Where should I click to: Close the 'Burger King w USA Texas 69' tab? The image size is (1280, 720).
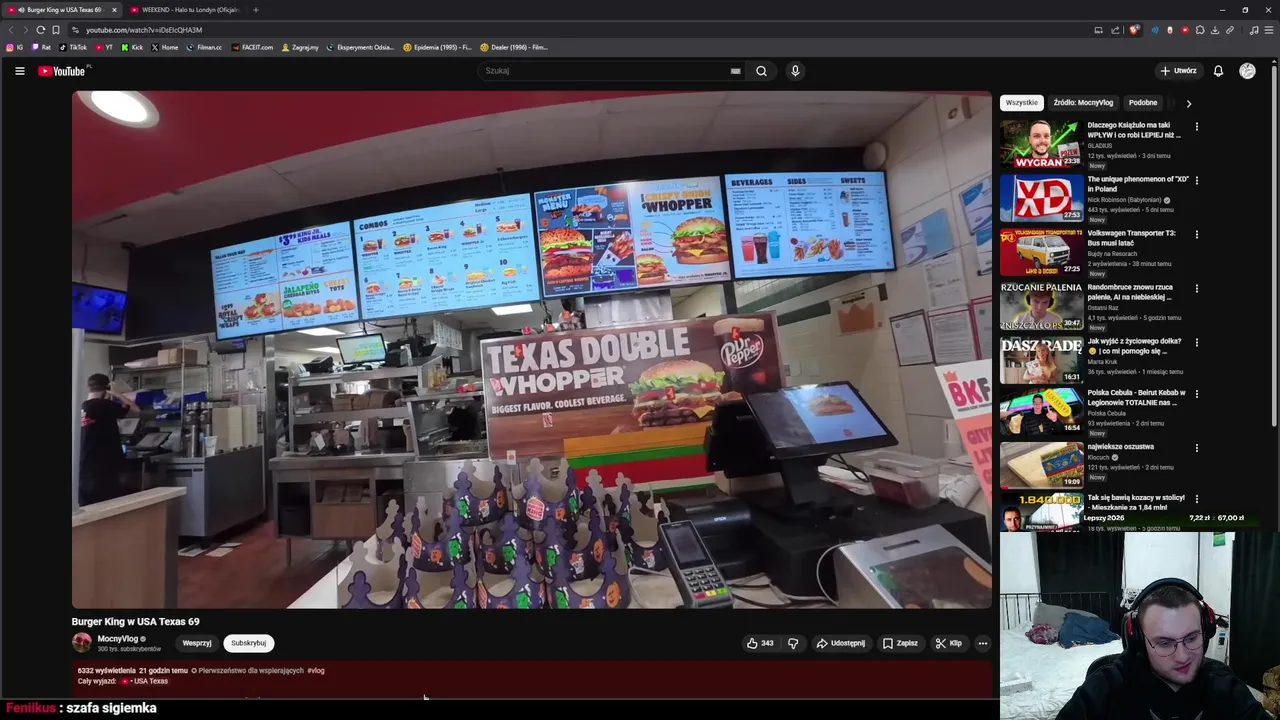114,10
